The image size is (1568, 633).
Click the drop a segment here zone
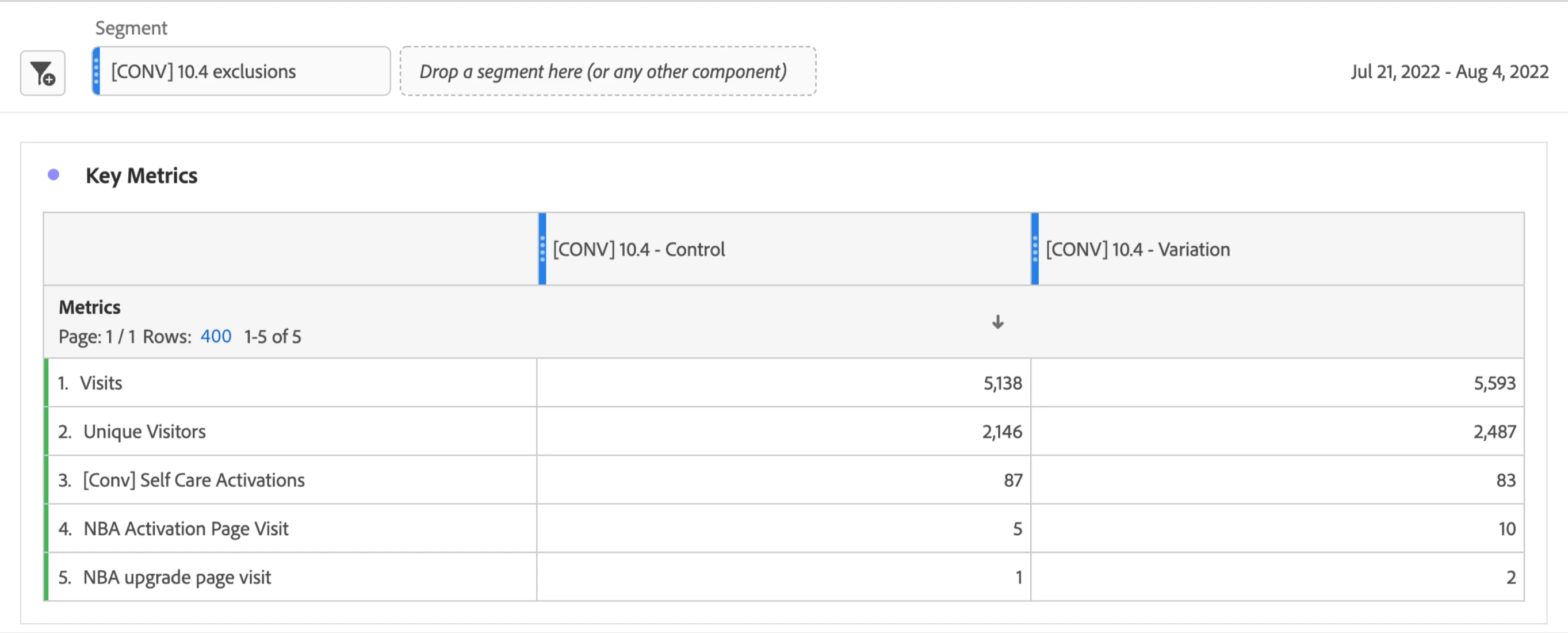pyautogui.click(x=607, y=71)
